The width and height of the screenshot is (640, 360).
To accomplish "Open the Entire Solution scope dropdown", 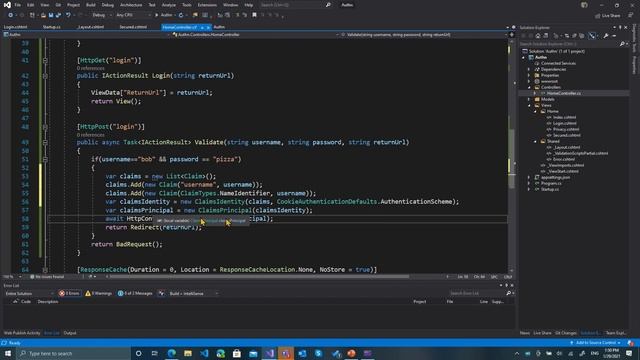I will [29, 293].
